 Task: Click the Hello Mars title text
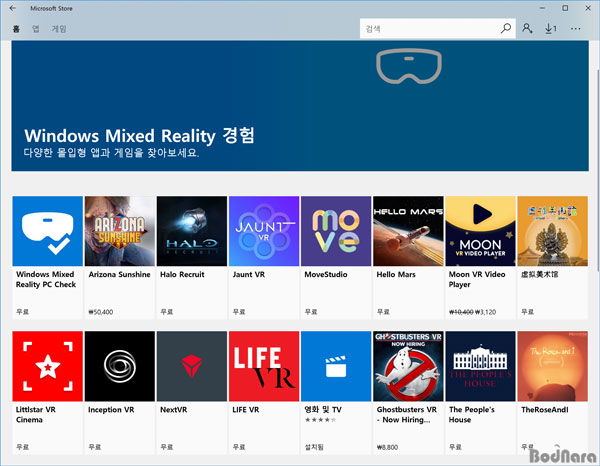[396, 274]
